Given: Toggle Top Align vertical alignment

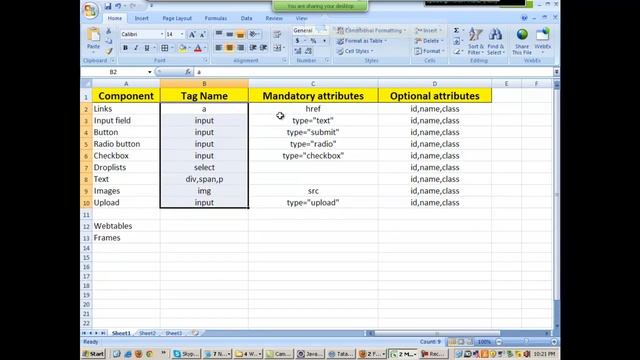Looking at the screenshot, I should pyautogui.click(x=219, y=34).
